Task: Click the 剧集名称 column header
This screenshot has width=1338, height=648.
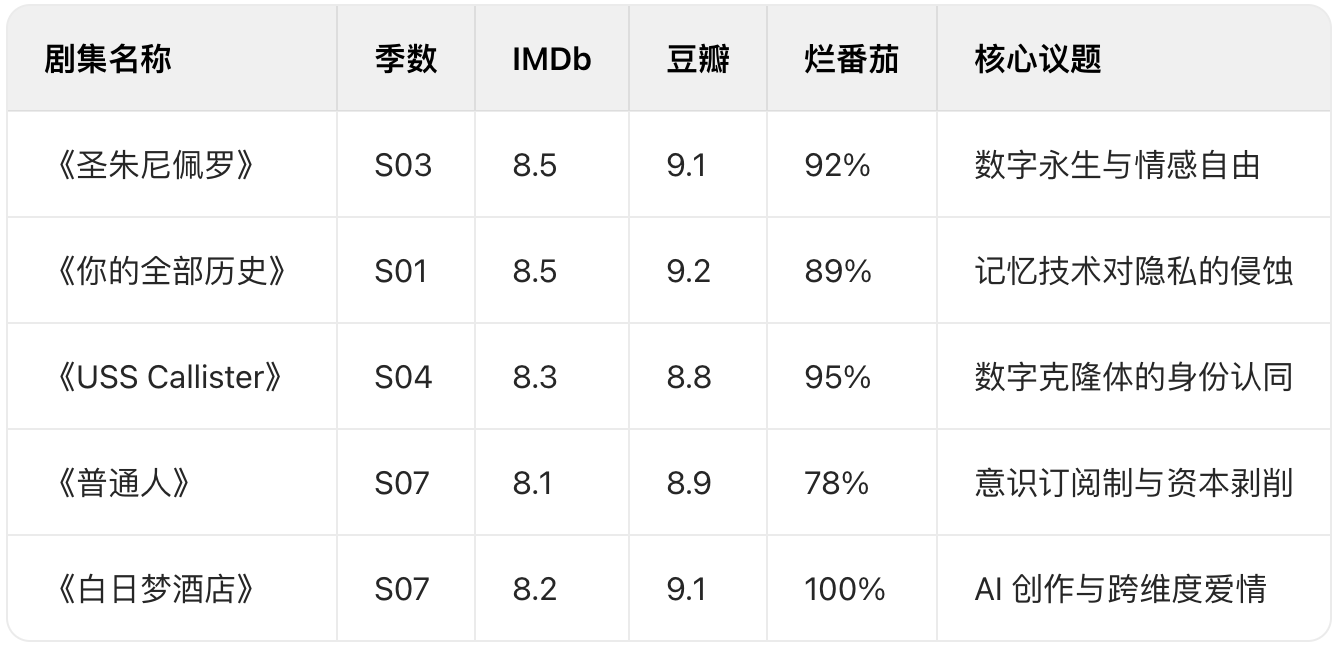Action: click(x=108, y=59)
